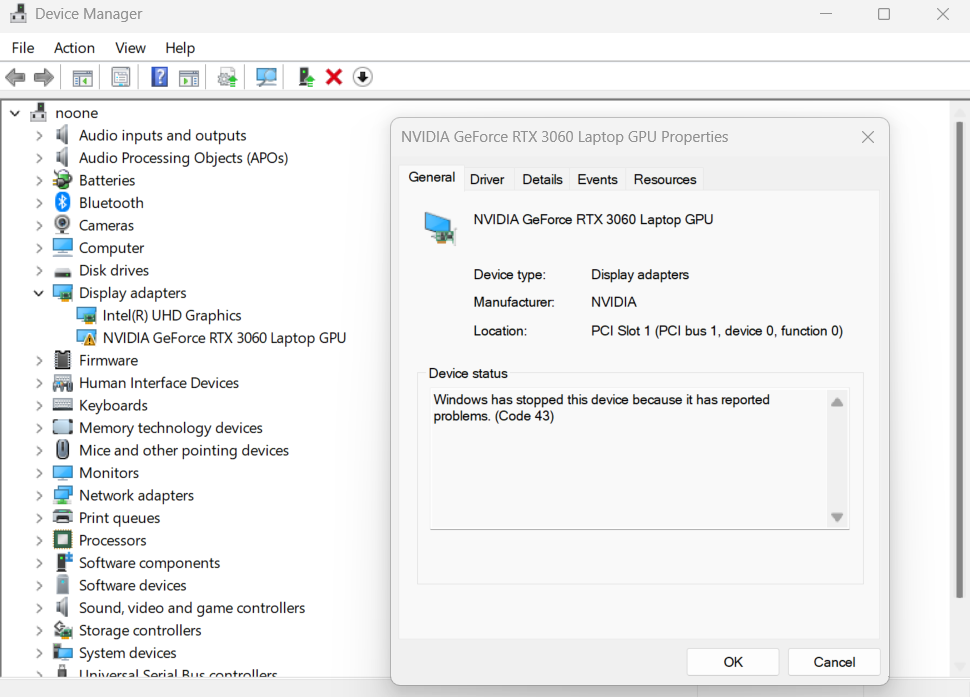970x697 pixels.
Task: Maximize the Device Manager window
Action: tap(884, 14)
